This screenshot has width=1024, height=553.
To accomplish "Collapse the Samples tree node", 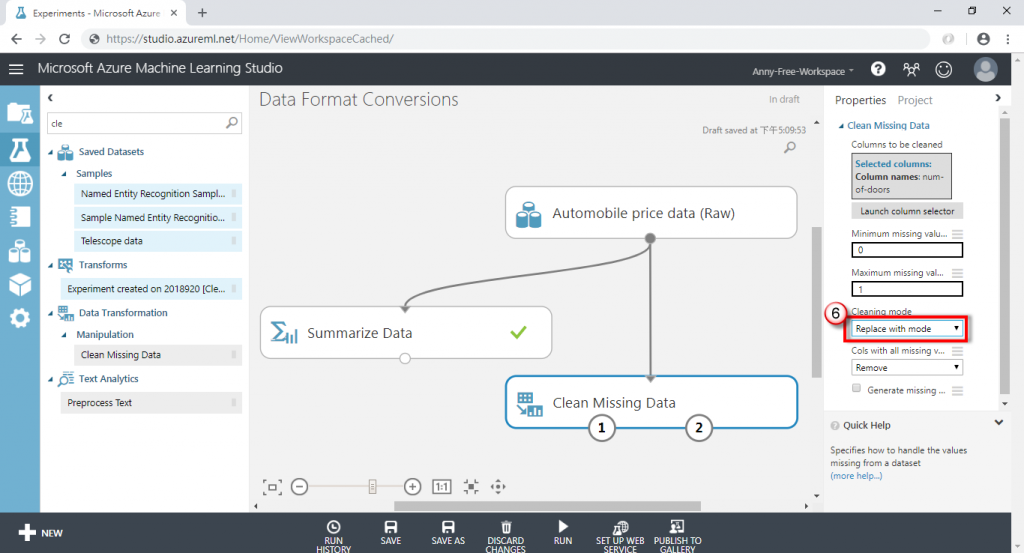I will tap(64, 174).
